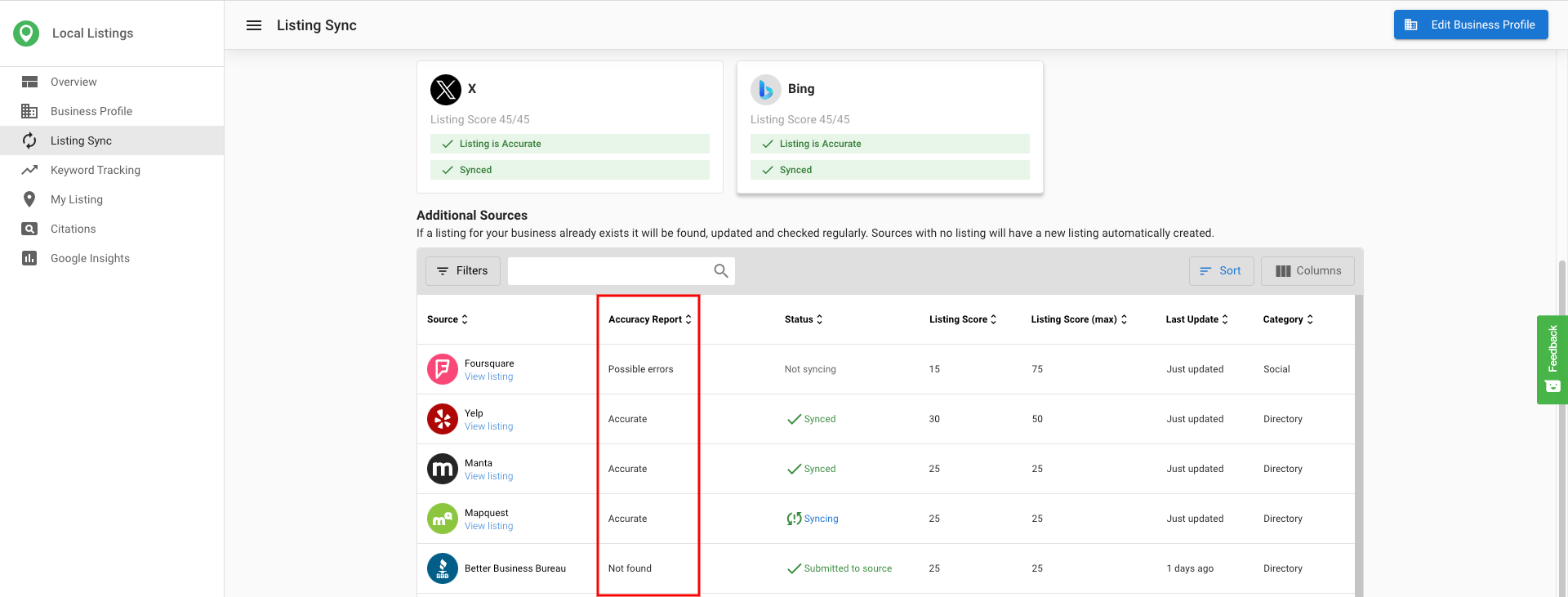Image resolution: width=1568 pixels, height=597 pixels.
Task: Open the Columns chooser
Action: pyautogui.click(x=1307, y=271)
